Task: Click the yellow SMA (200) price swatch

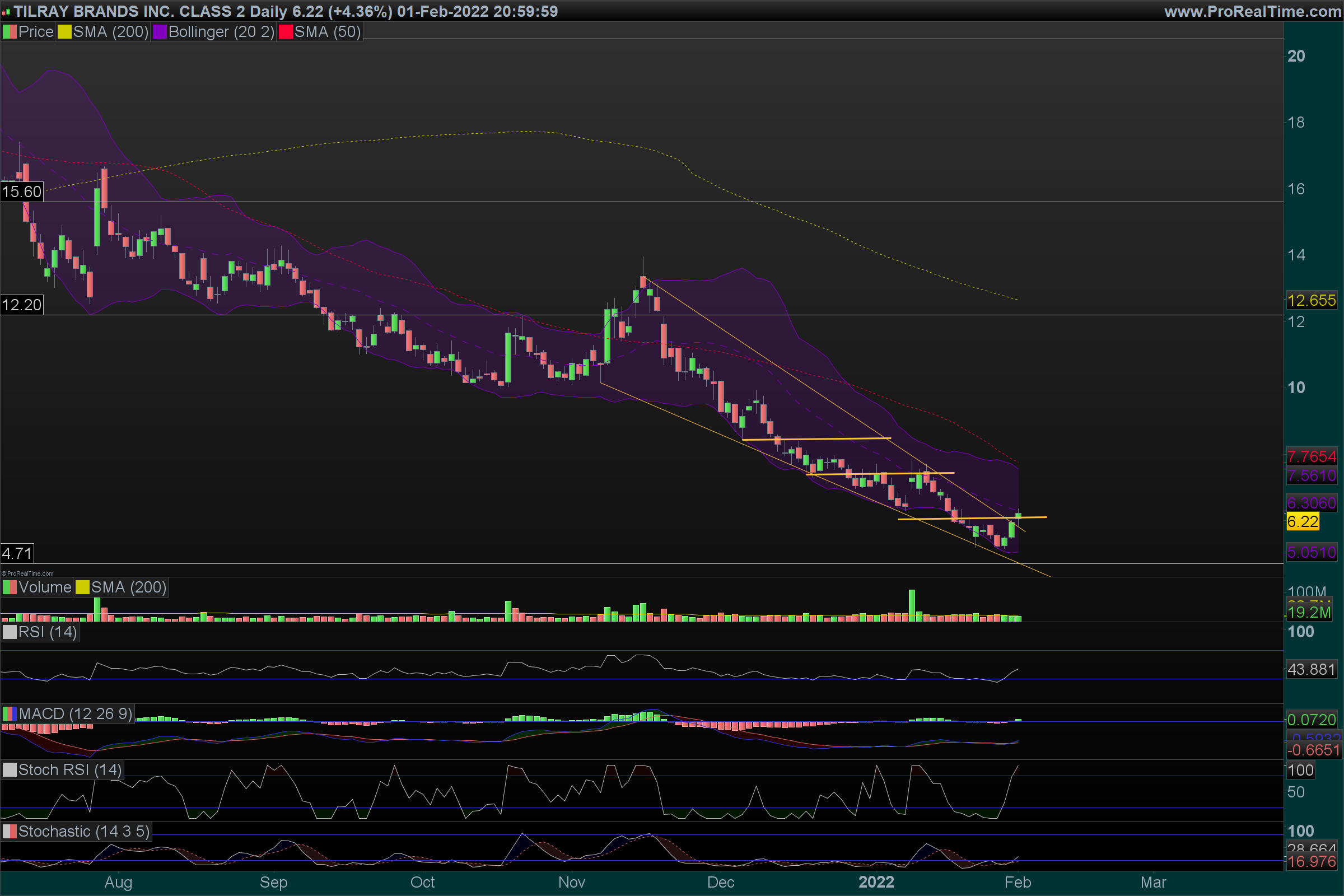Action: click(x=64, y=32)
